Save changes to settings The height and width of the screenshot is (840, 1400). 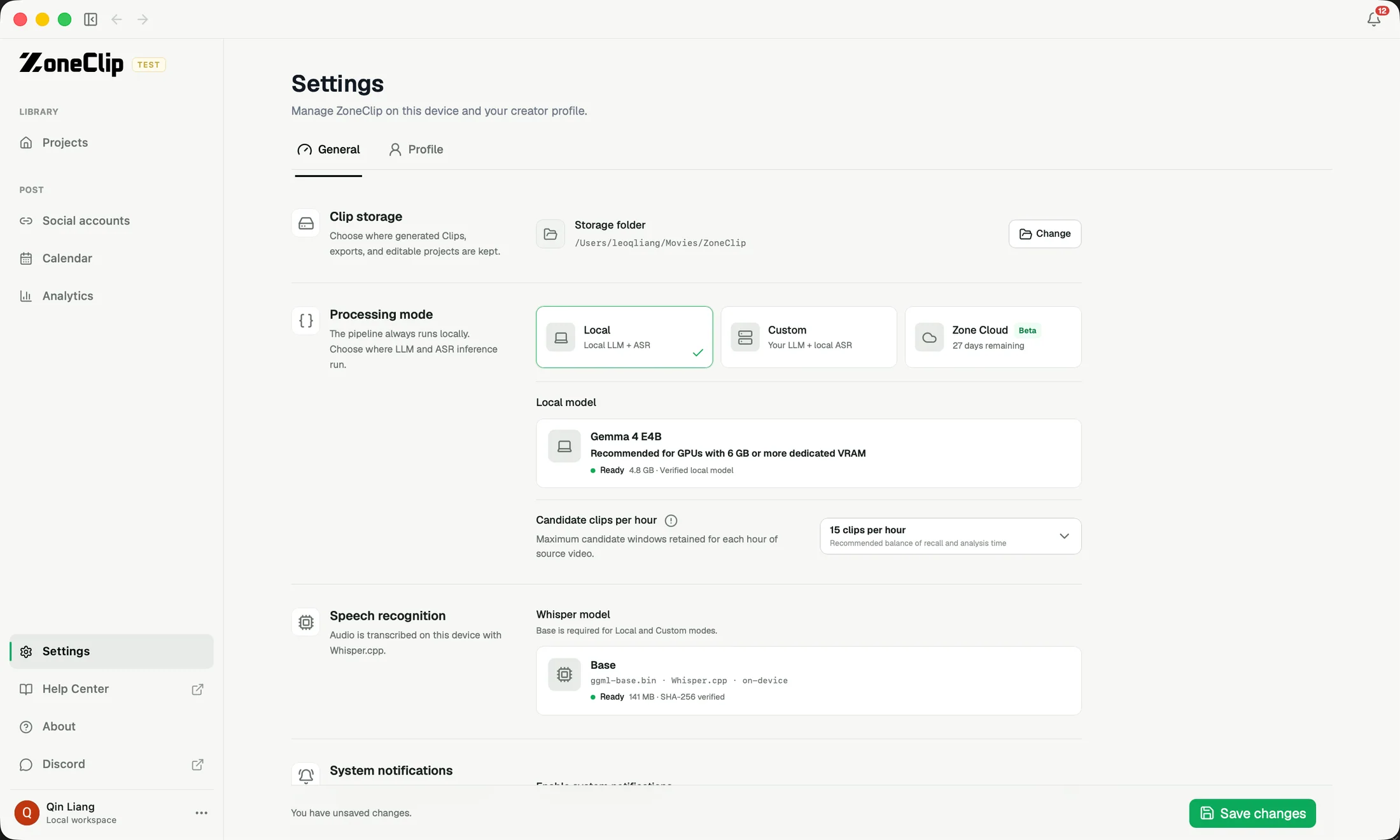click(x=1252, y=813)
